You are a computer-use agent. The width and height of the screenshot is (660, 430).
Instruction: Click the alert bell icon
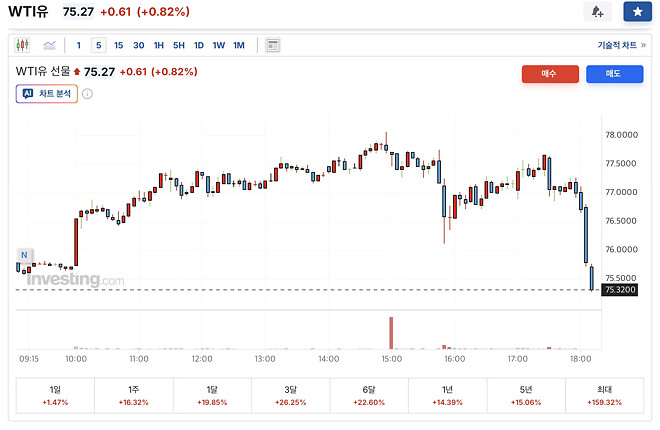click(597, 12)
